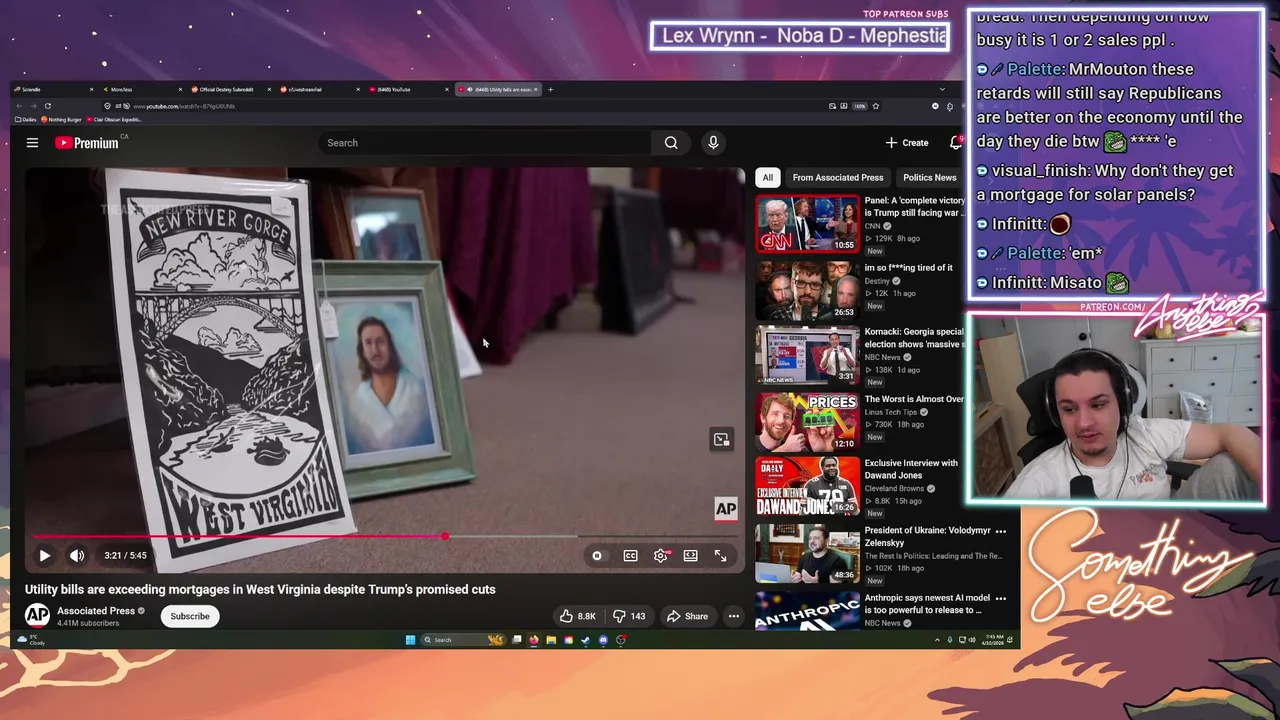1280x720 pixels.
Task: Click the cast/miniplayer icon over video
Action: pos(721,440)
